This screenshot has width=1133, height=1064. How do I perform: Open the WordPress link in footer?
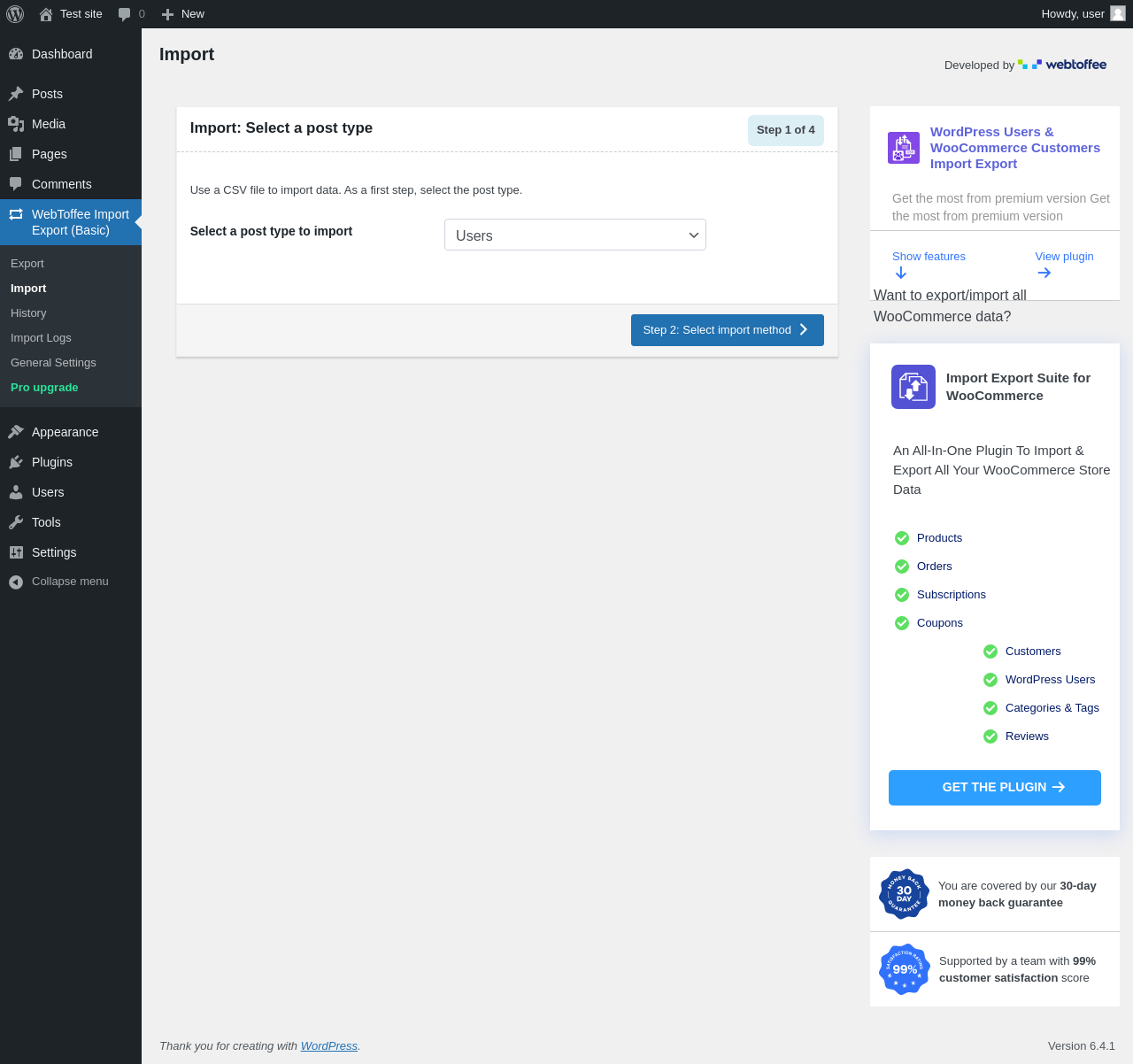coord(329,1046)
